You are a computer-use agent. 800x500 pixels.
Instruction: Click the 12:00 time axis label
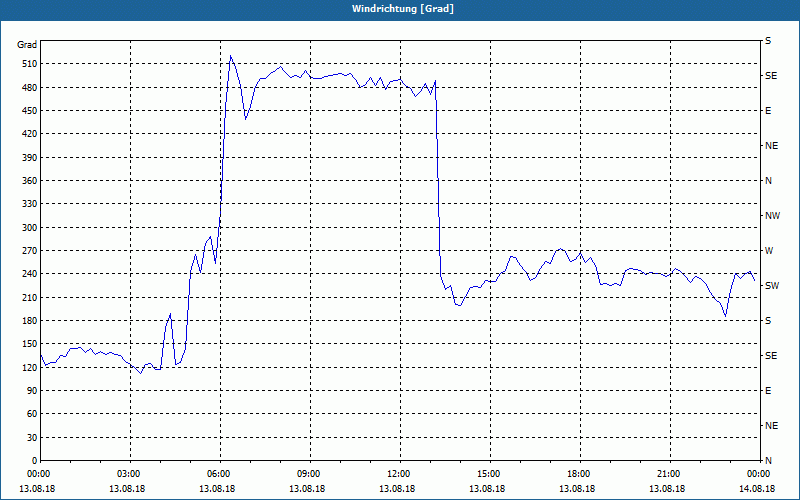(400, 474)
